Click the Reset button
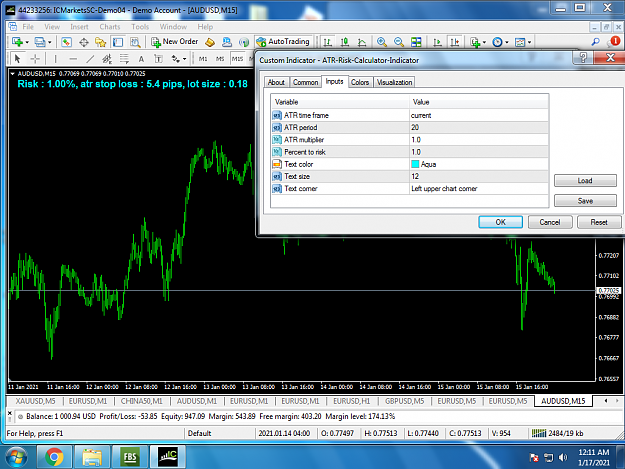Image resolution: width=625 pixels, height=469 pixels. 599,222
